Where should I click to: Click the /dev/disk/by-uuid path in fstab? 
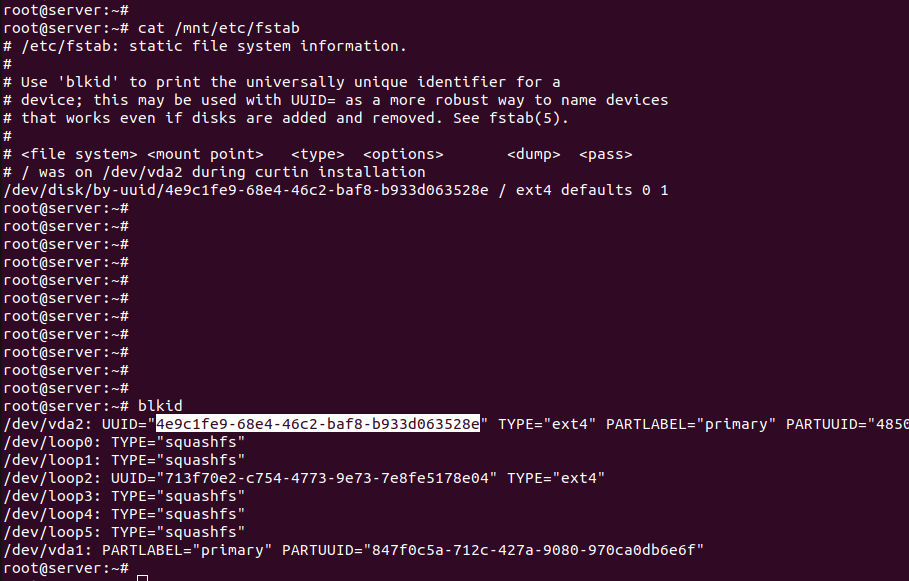click(x=246, y=190)
